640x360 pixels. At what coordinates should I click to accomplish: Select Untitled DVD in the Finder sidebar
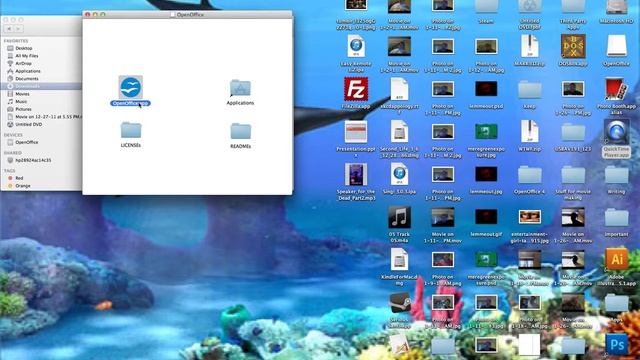[29, 124]
